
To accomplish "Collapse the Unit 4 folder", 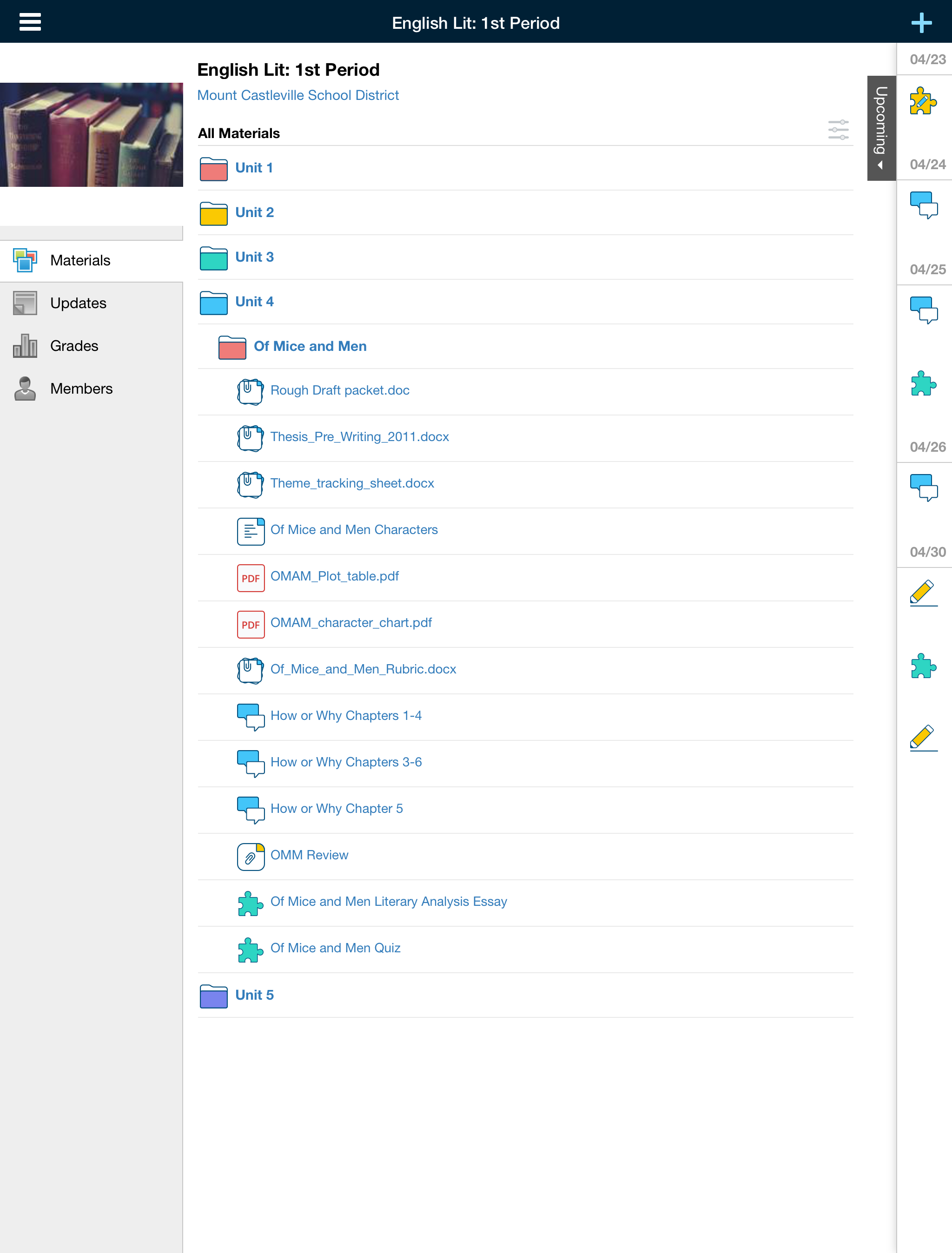I will (x=254, y=302).
